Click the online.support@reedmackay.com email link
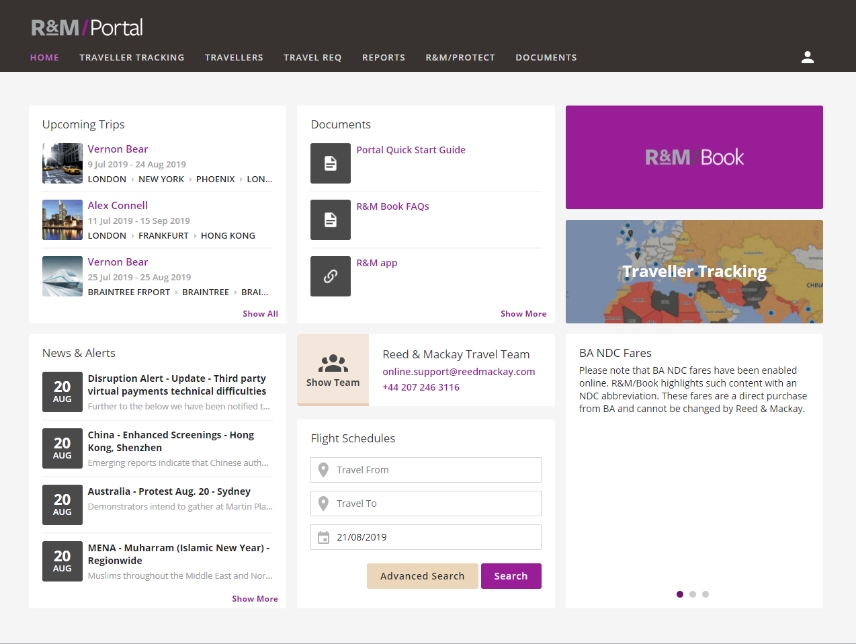856x644 pixels. tap(458, 372)
